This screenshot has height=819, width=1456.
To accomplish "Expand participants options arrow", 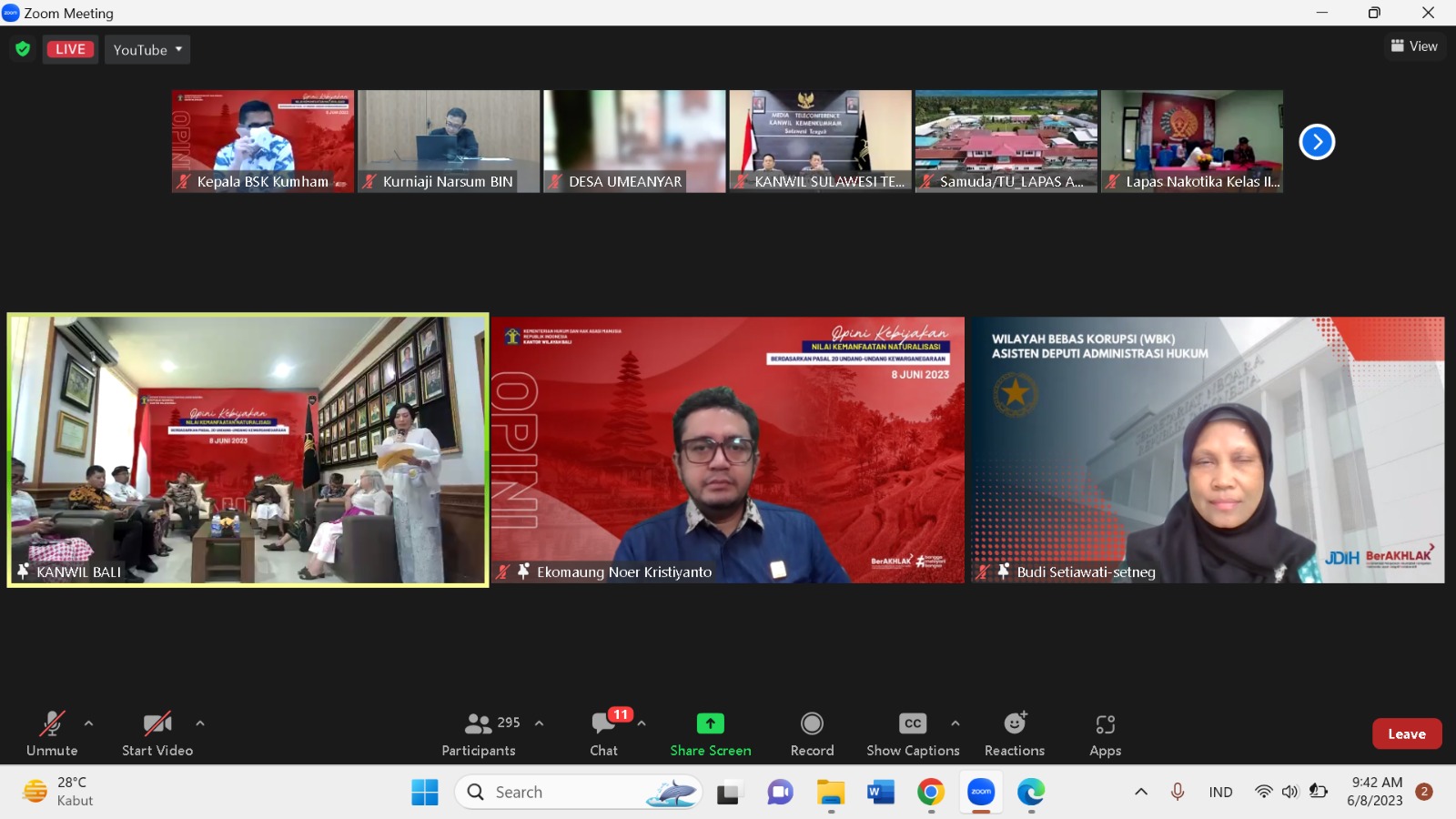I will [539, 723].
